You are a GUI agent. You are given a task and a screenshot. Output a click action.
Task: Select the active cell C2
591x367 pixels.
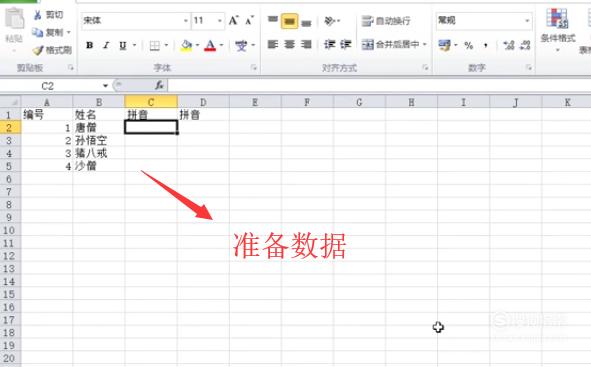(151, 127)
